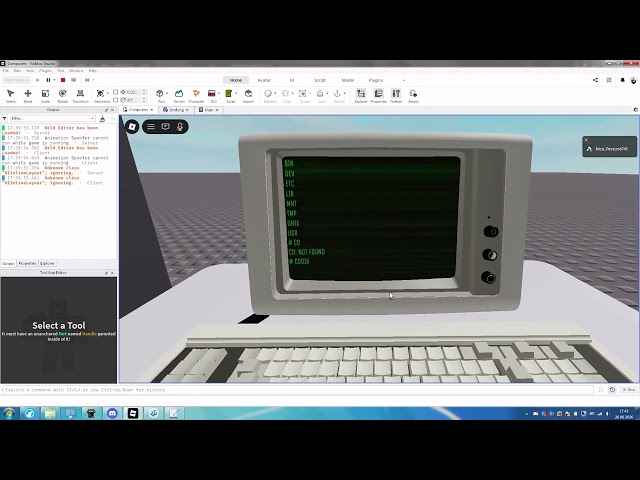Switch client/server view icon
Image resolution: width=640 pixels, height=480 pixels.
(x=73, y=80)
